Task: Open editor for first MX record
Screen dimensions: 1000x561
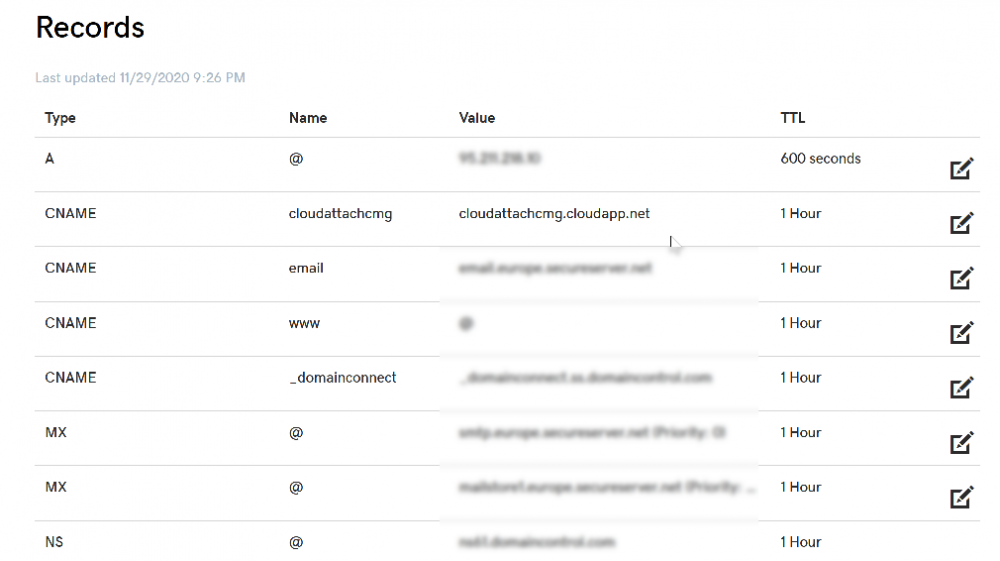Action: pos(961,442)
